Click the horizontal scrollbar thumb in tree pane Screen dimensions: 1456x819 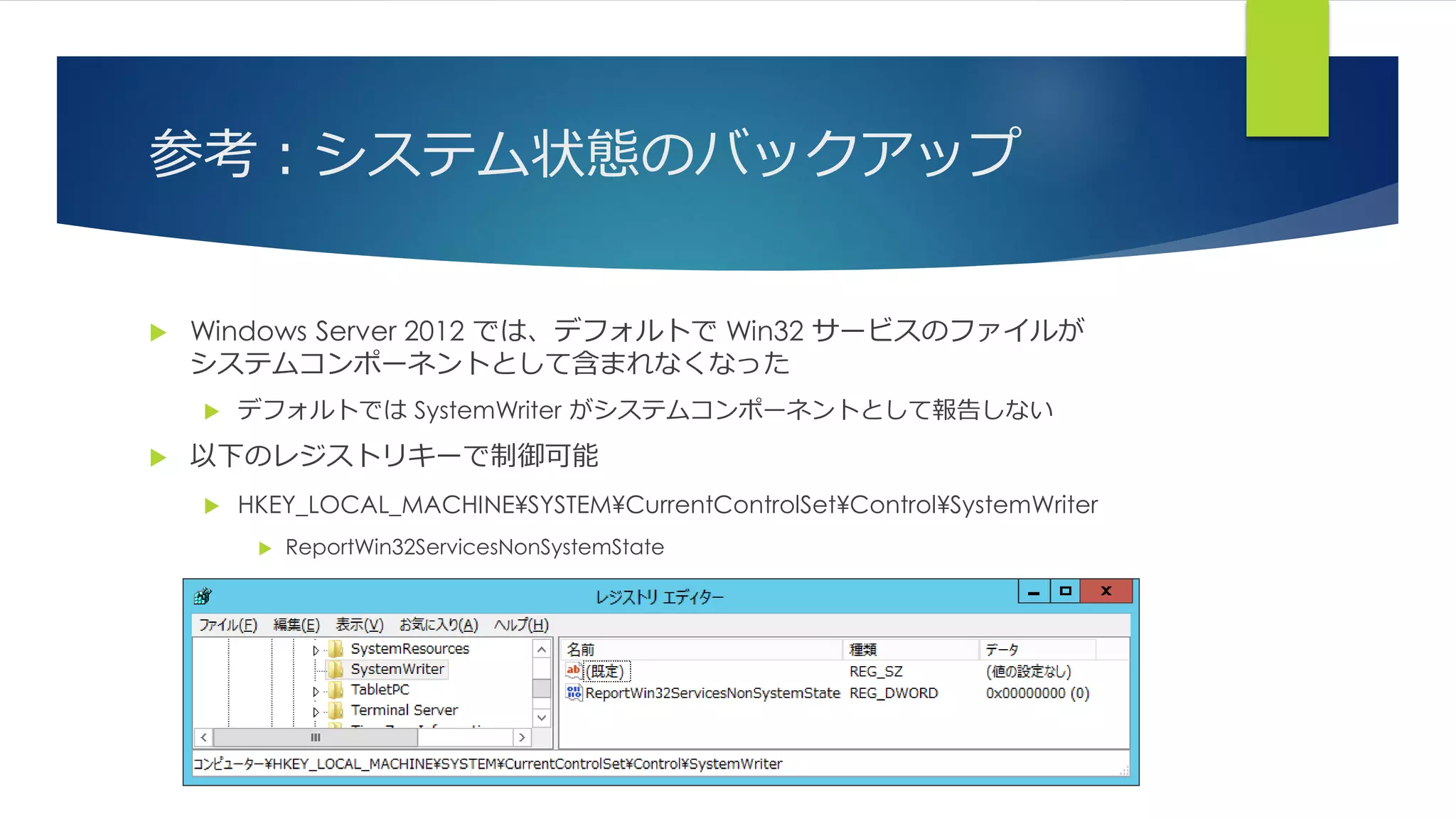(316, 738)
